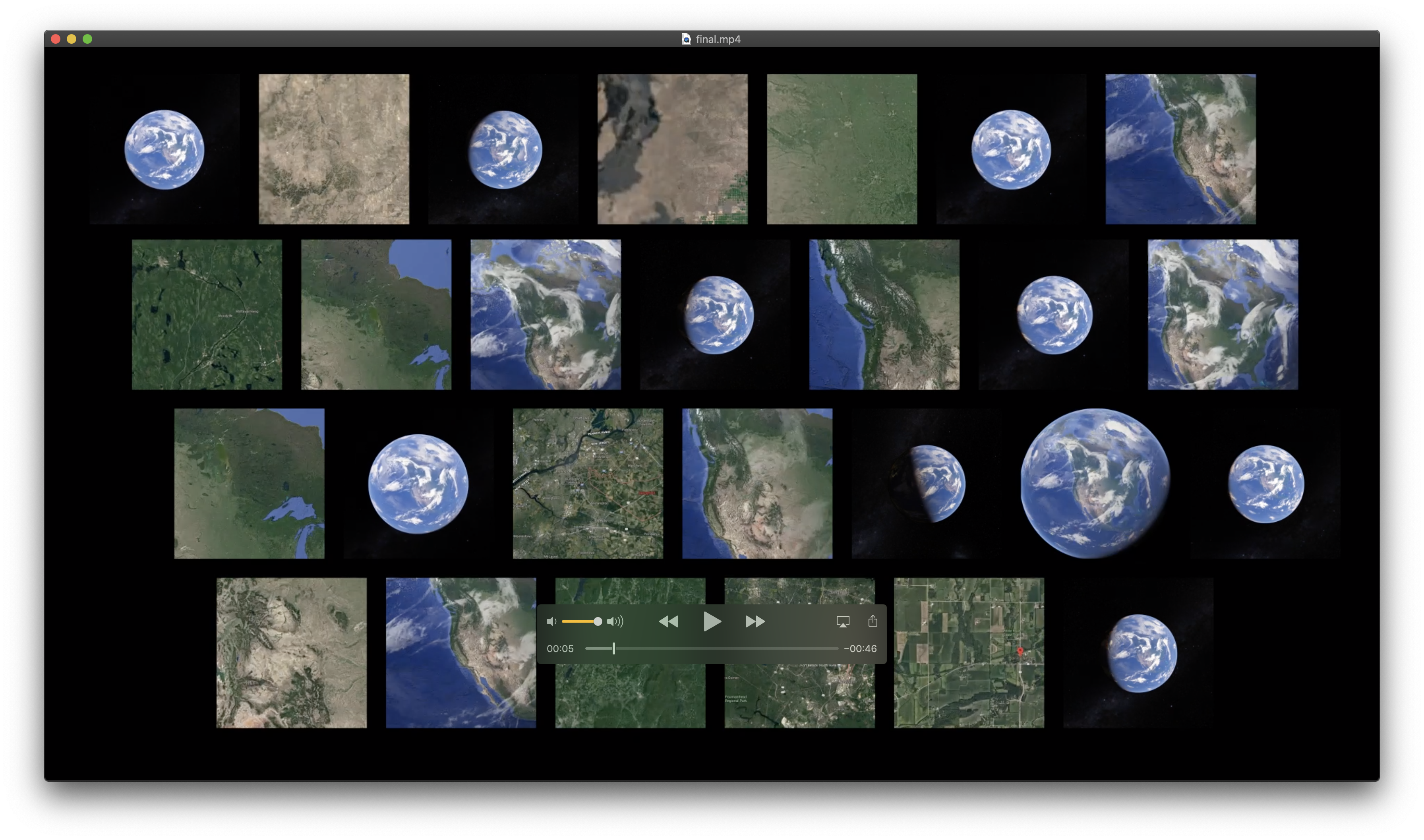Click the largest Earth globe tile
This screenshot has width=1424, height=840.
(x=1095, y=484)
